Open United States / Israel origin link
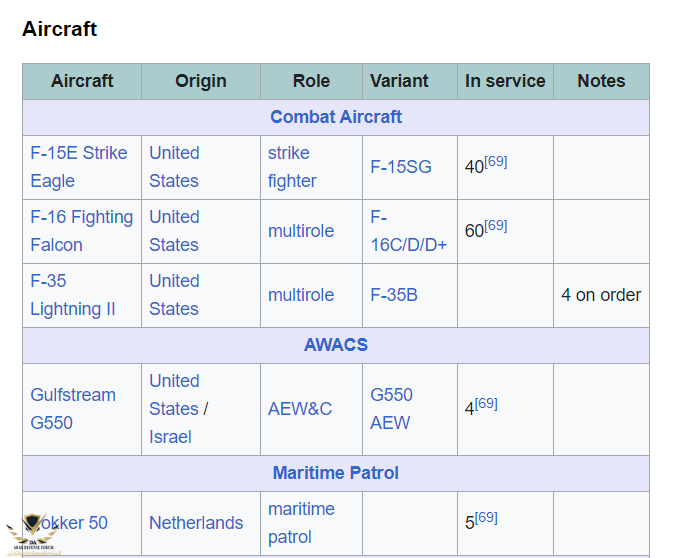The height and width of the screenshot is (558, 673). 179,409
